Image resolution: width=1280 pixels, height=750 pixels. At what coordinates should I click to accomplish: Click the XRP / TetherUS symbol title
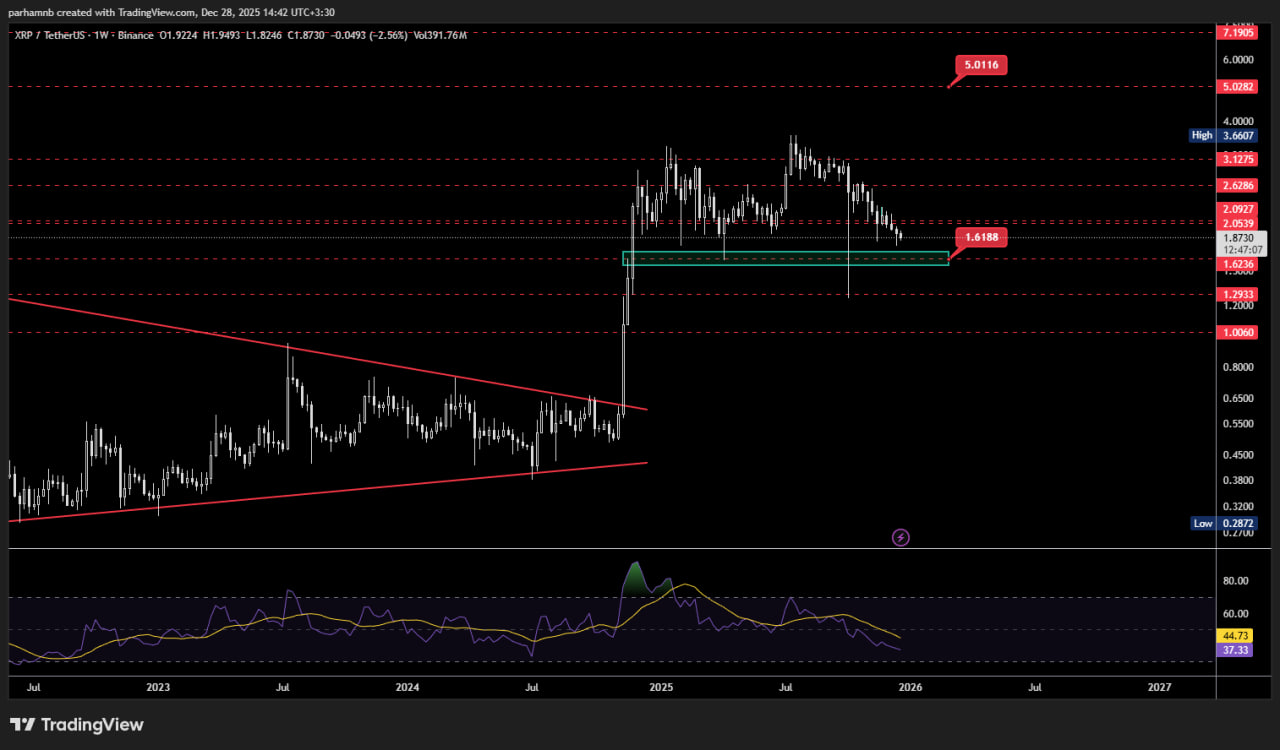[x=59, y=35]
